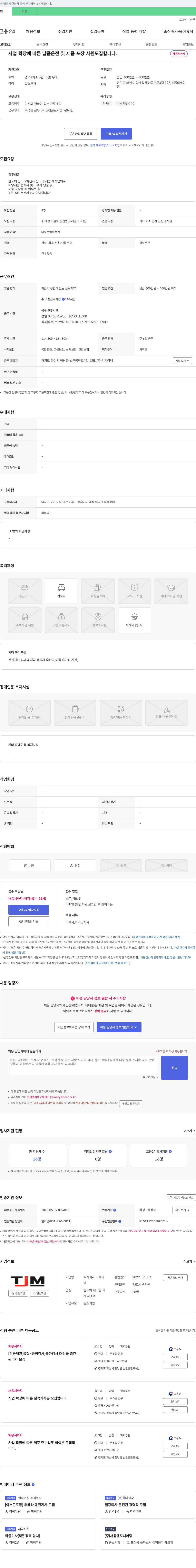The height and width of the screenshot is (1568, 196).
Task: Click the 메일로 질문하기 button
Action: click(x=131, y=1103)
